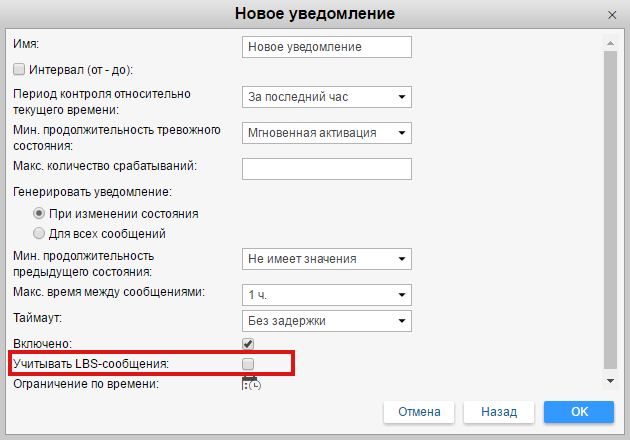The height and width of the screenshot is (440, 630).
Task: Open the Без задержки timeout dropdown
Action: coord(327,321)
